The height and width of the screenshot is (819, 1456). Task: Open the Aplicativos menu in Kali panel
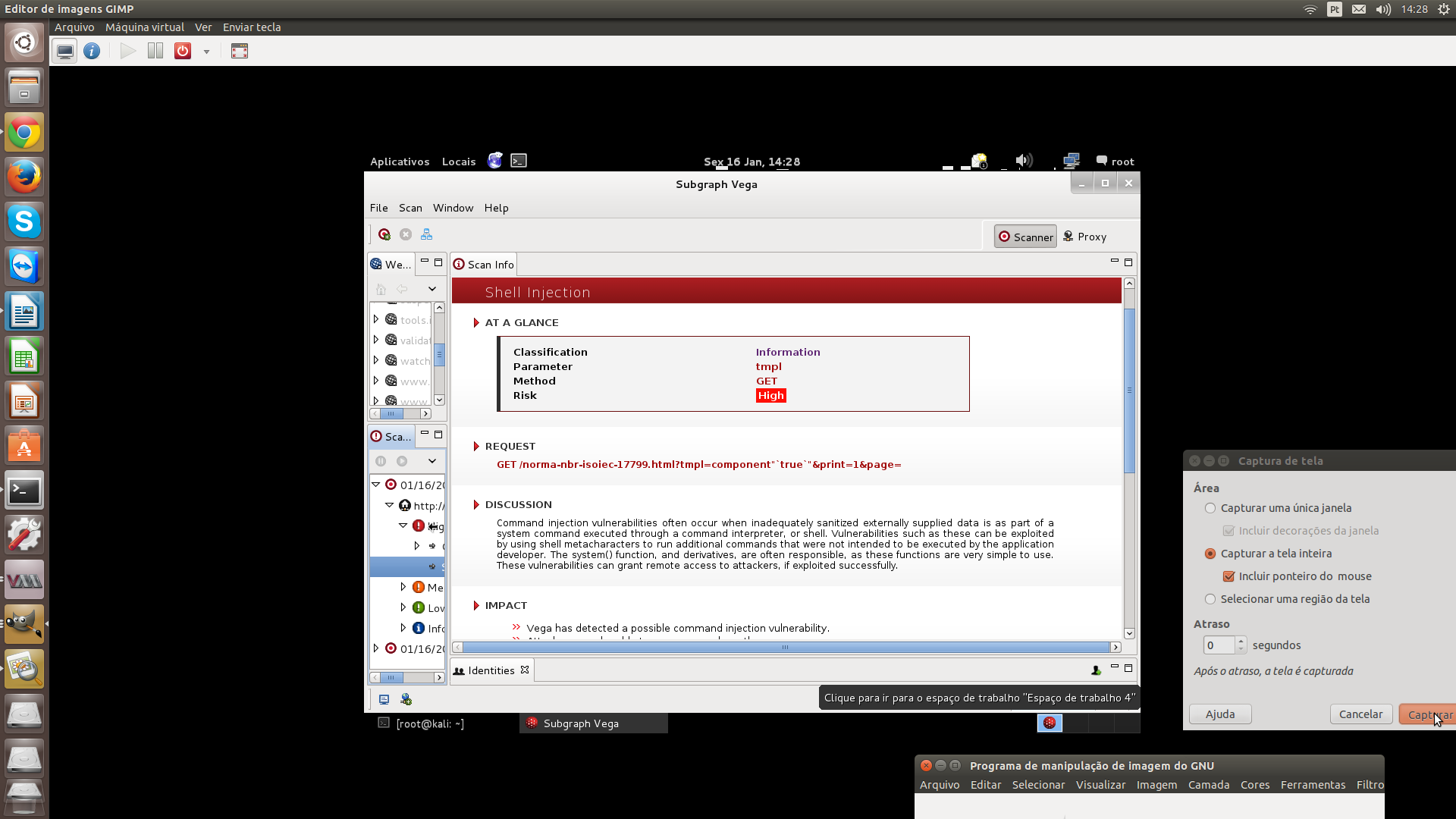(400, 162)
